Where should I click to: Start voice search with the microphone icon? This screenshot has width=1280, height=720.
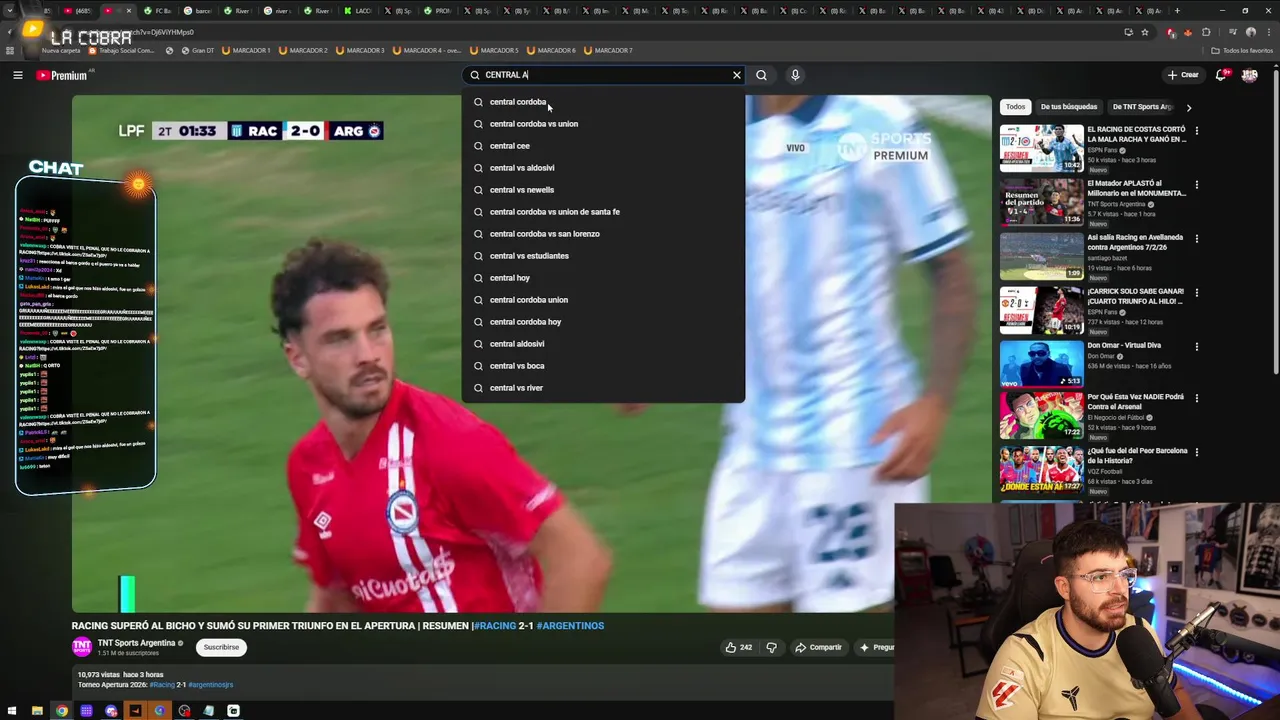click(795, 75)
